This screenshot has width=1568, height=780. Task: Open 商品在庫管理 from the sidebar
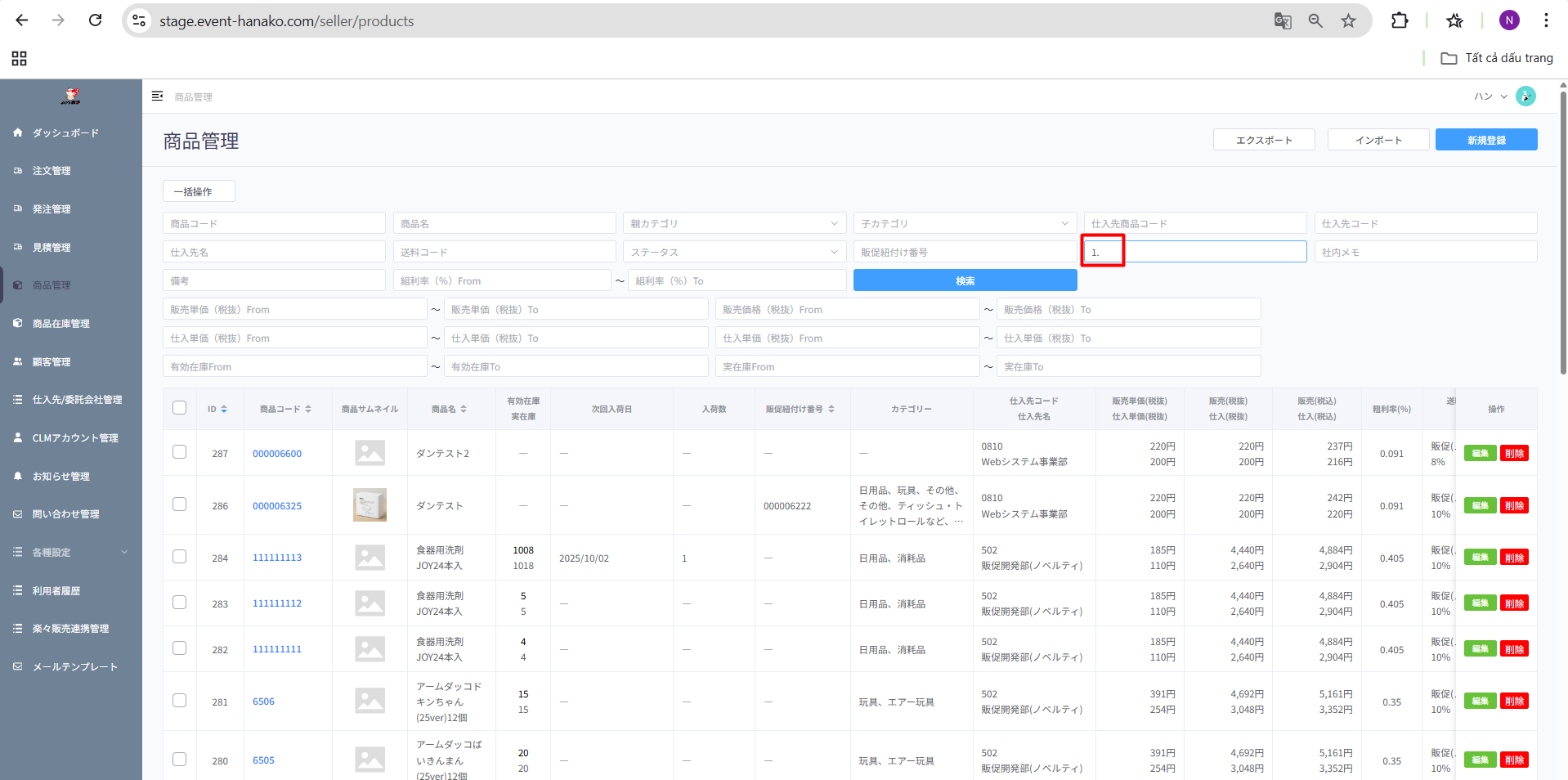click(x=60, y=324)
